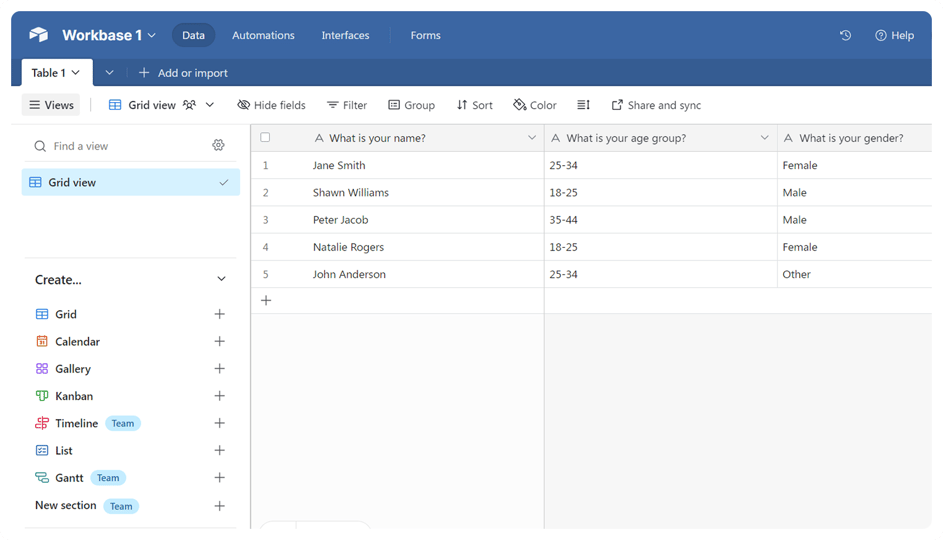
Task: Open the Color records tool
Action: coord(535,105)
